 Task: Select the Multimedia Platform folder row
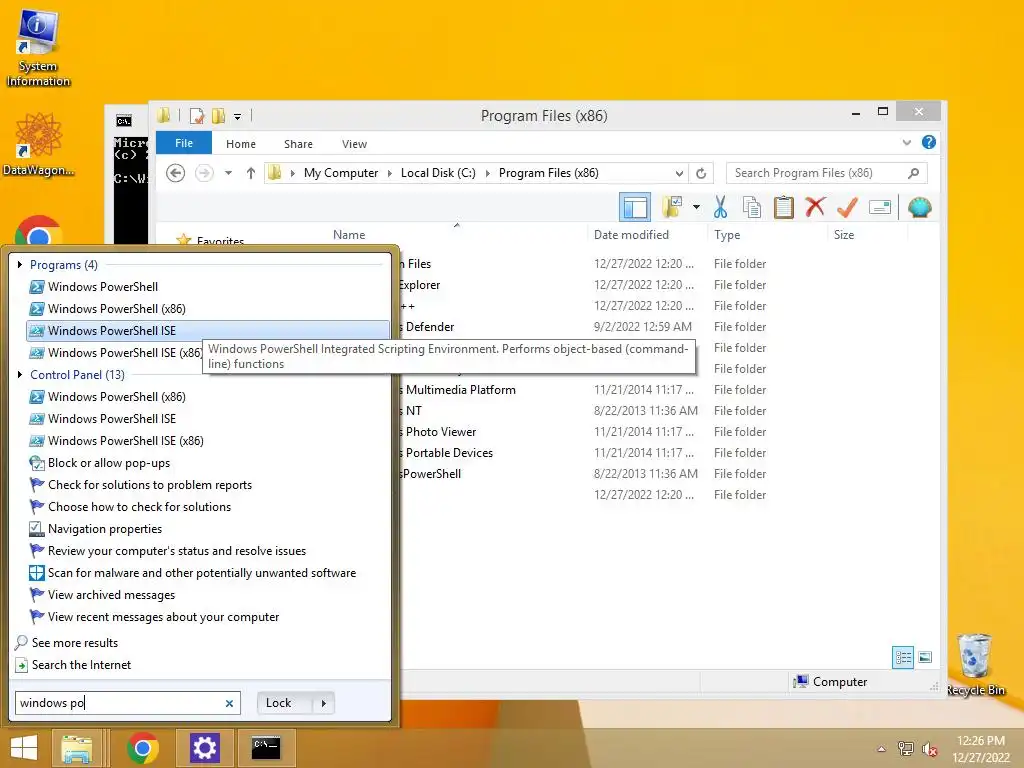[460, 390]
